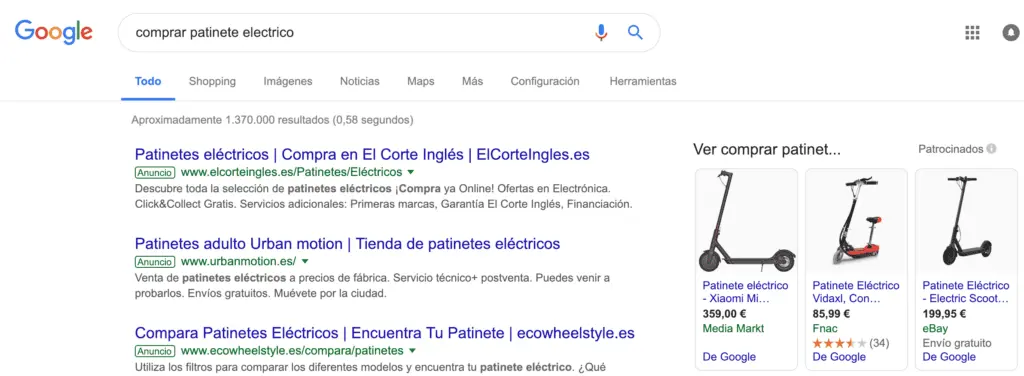
Task: Click the Aproximadamente 1.370.000 resultados text
Action: 272,120
